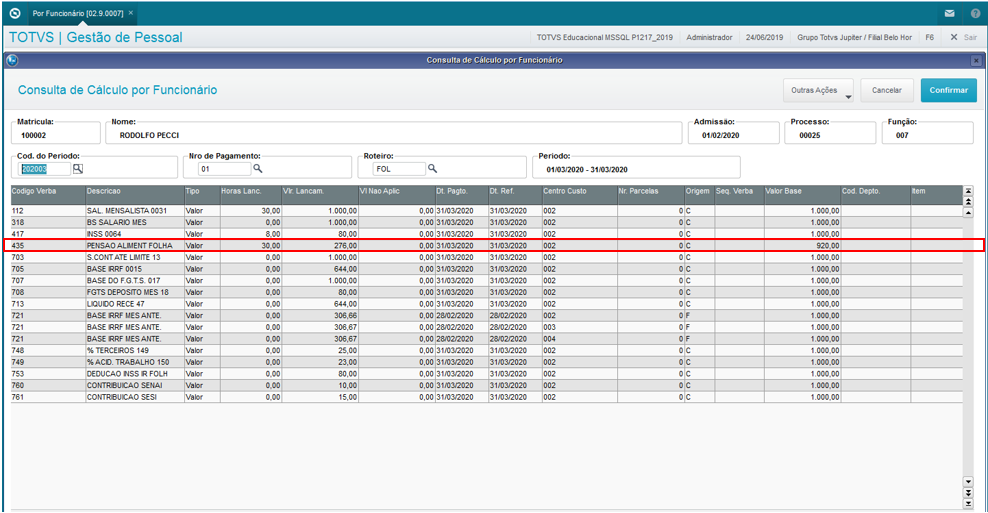Select row PENSAO ALIMENT FOLHA
This screenshot has height=513, width=988.
[486, 246]
